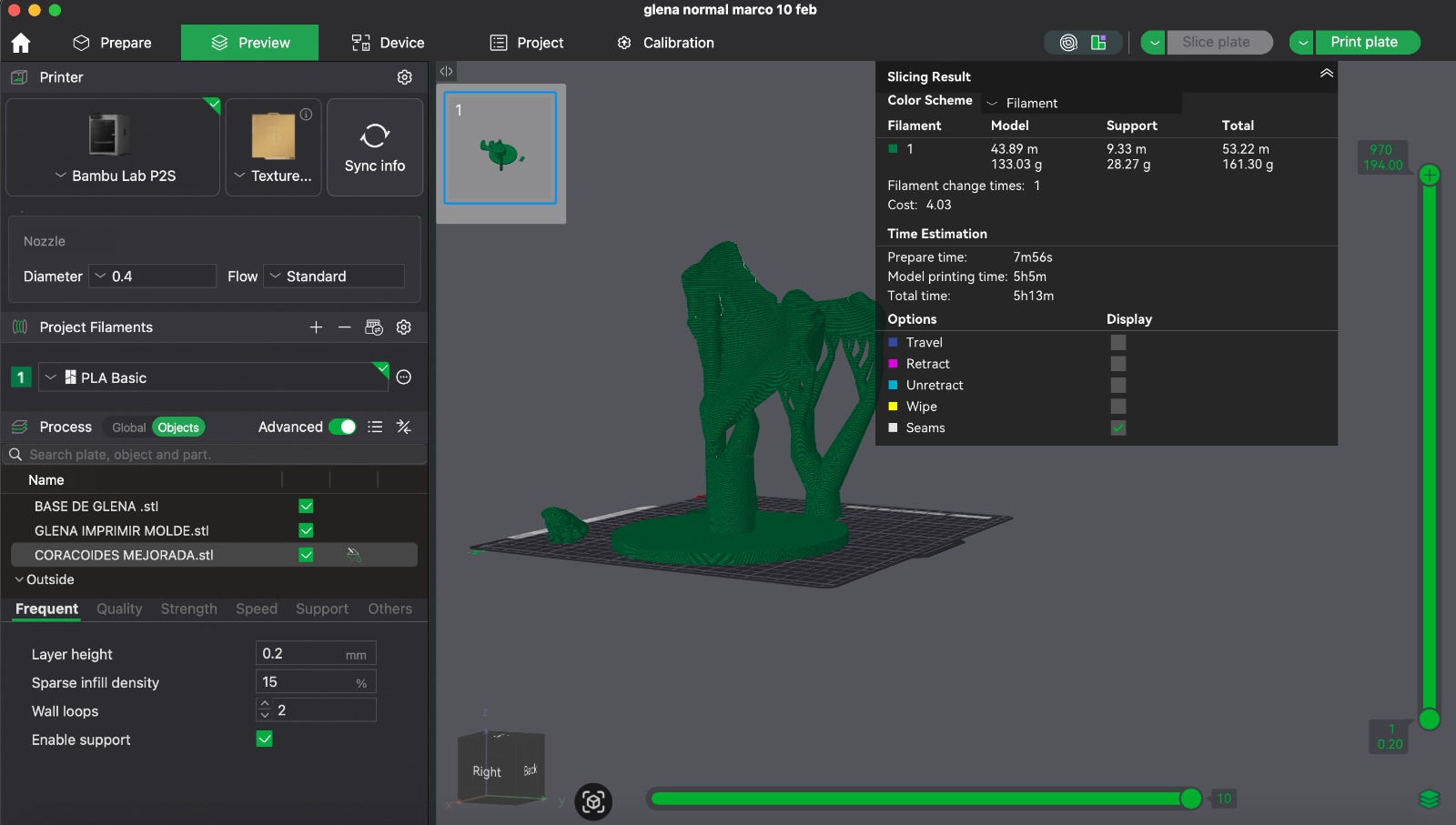Open the PLA Basic filament dropdown
Image resolution: width=1456 pixels, height=825 pixels.
pos(214,377)
